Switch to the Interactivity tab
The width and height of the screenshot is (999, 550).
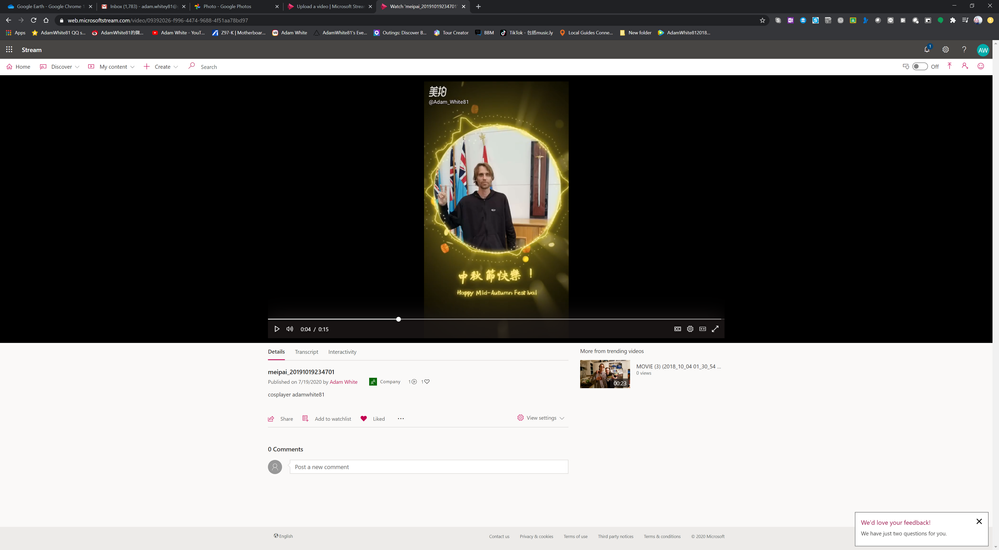[342, 352]
